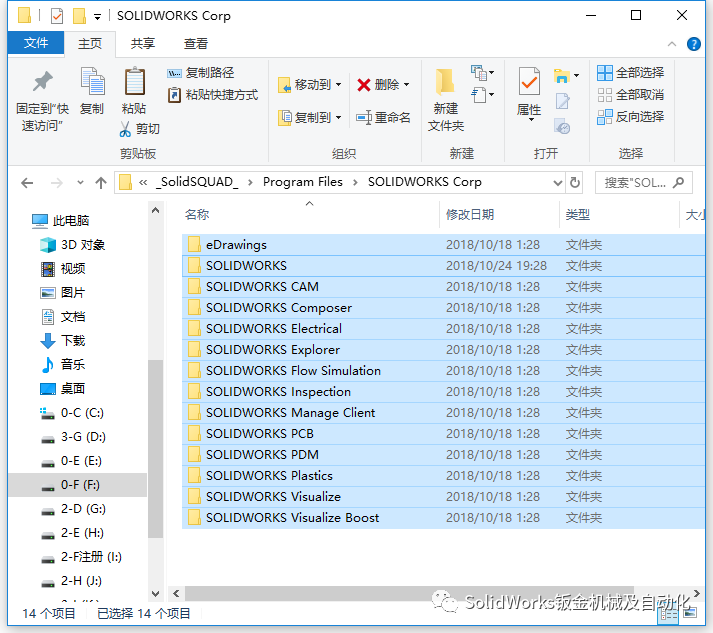Select 此电脑 (This PC) in sidebar

click(x=60, y=221)
